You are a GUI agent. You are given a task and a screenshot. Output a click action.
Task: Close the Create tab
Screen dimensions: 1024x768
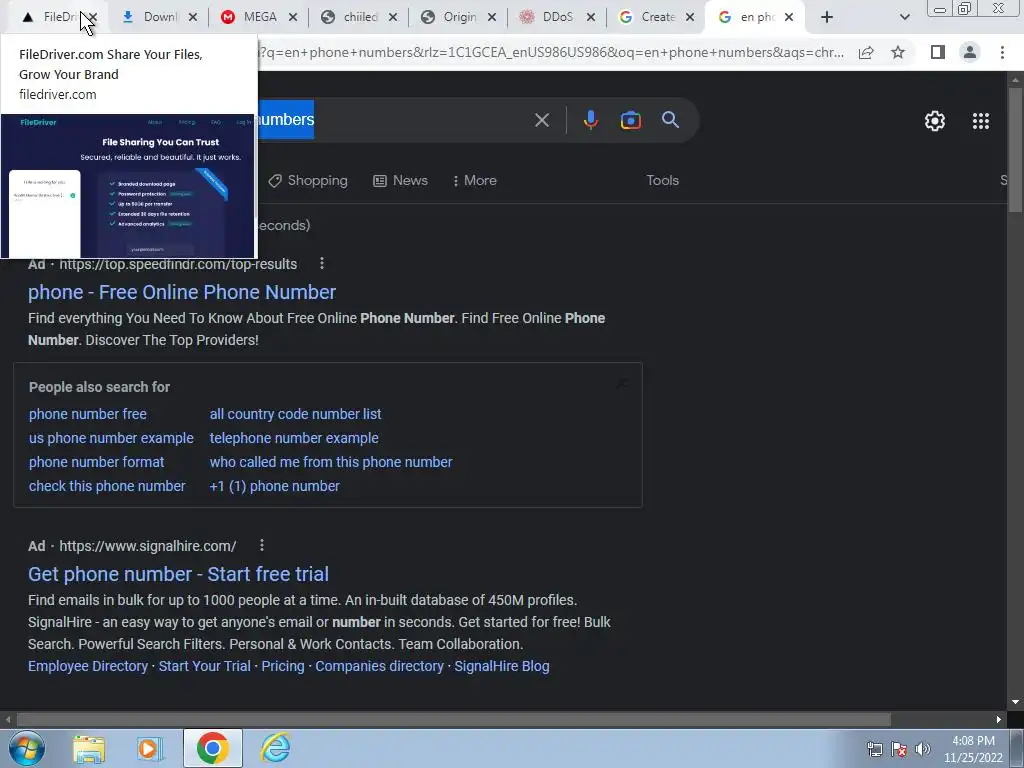690,18
